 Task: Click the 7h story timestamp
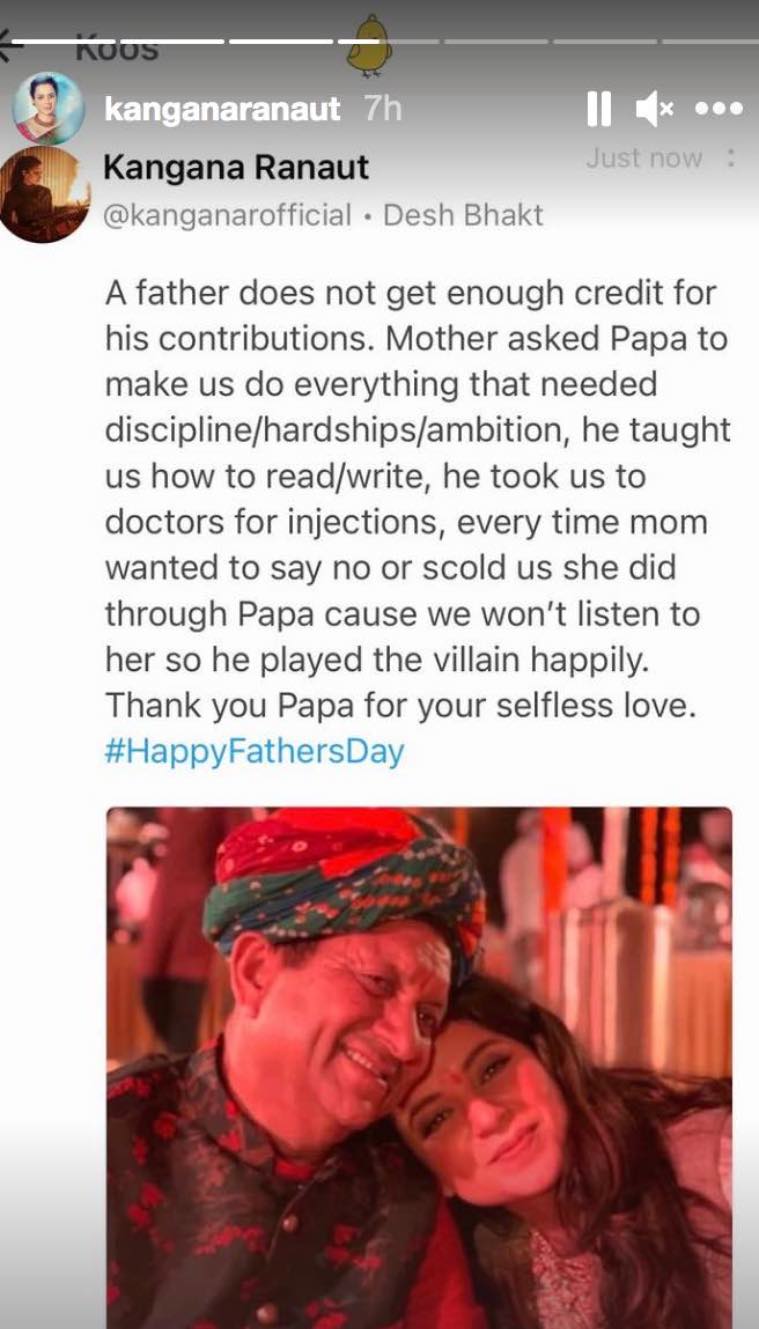click(383, 108)
